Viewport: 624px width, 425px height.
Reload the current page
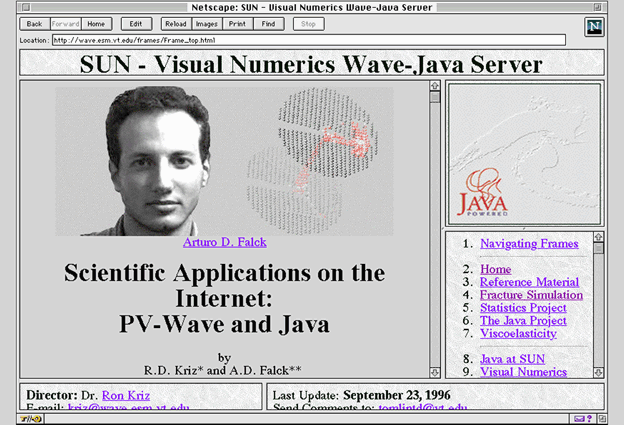[x=176, y=24]
